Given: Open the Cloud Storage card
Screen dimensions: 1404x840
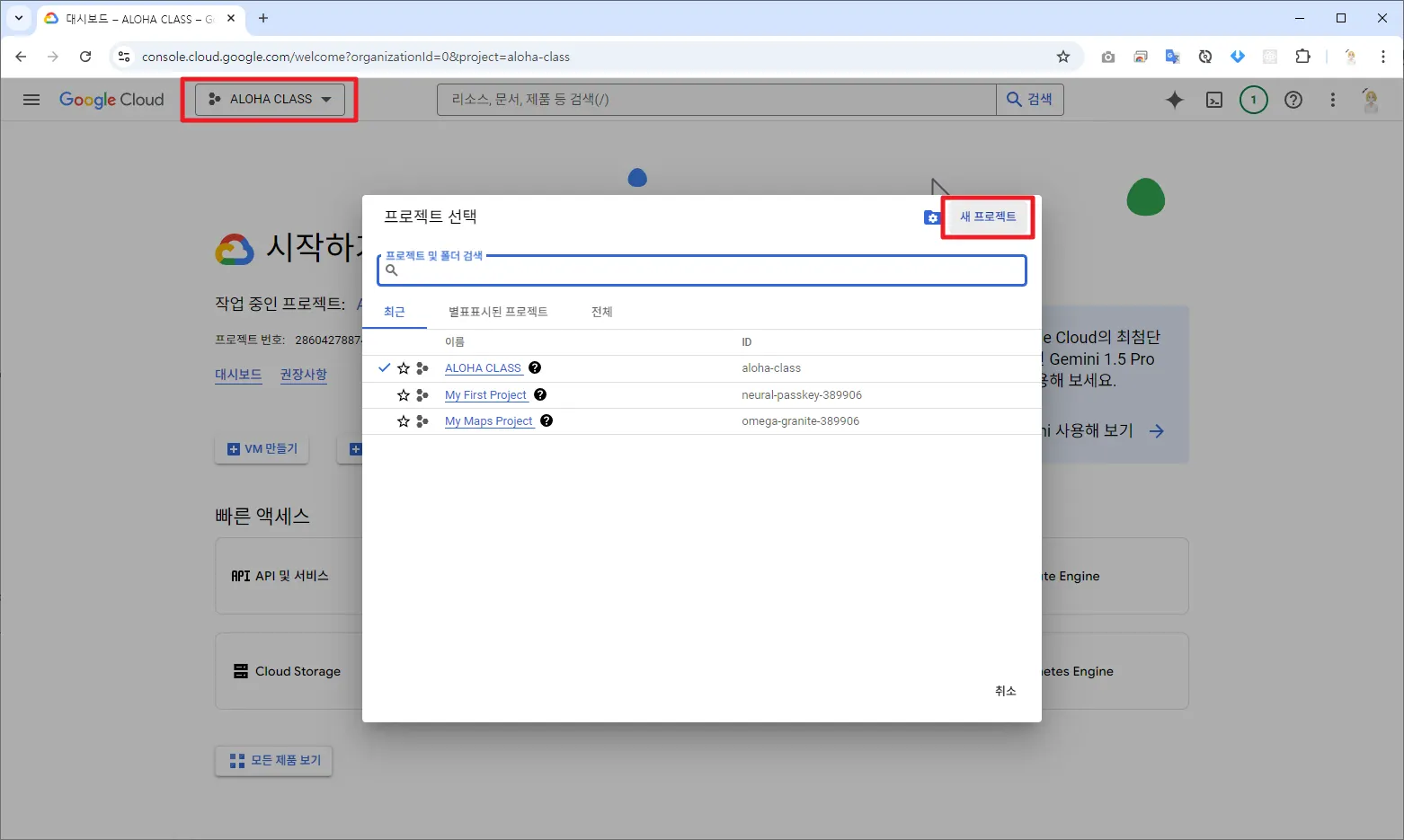Looking at the screenshot, I should tap(289, 671).
